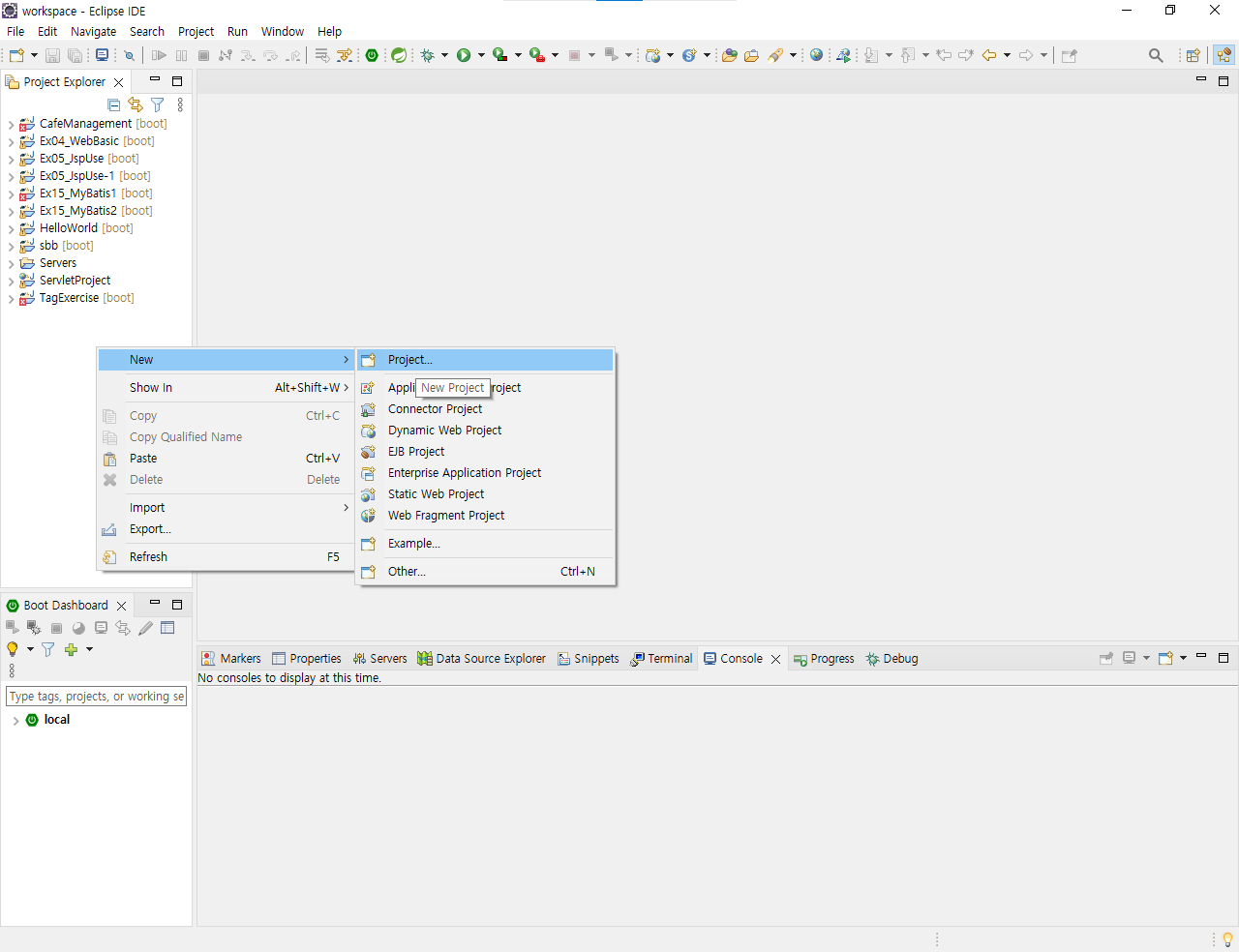Click the Boot Dashboard green power toolbar icon

372,55
